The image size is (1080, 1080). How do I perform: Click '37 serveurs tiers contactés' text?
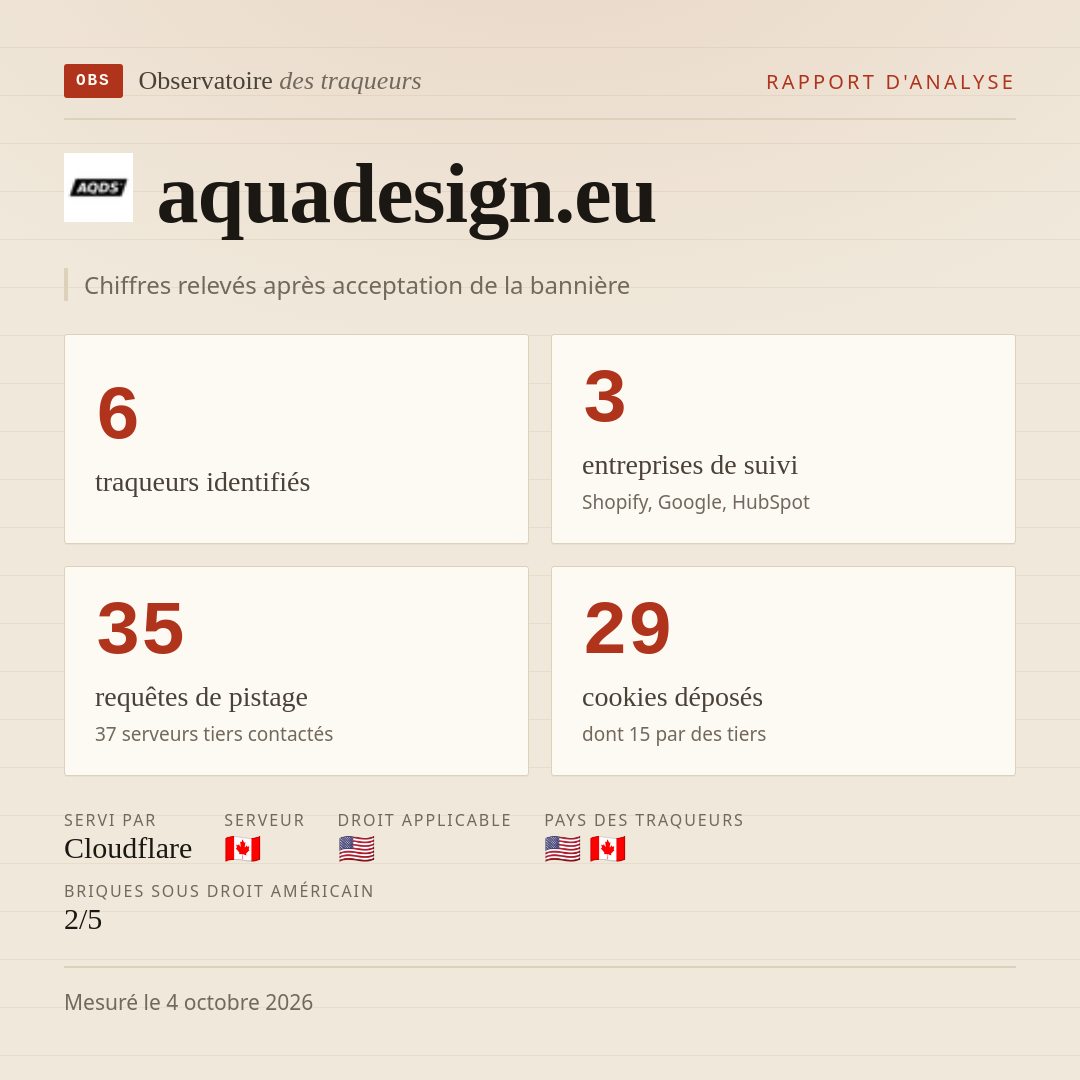214,734
